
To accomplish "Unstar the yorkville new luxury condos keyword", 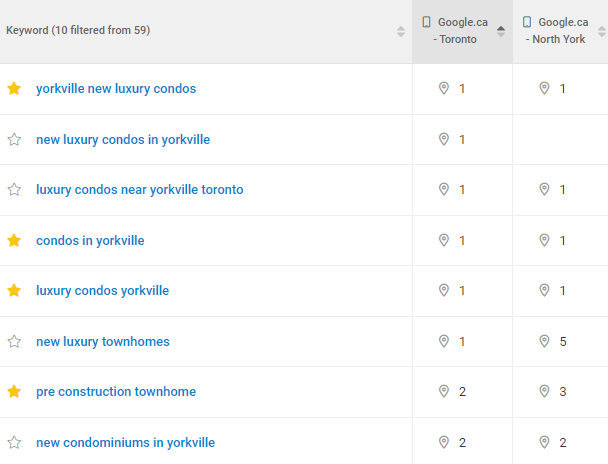I will 14,89.
